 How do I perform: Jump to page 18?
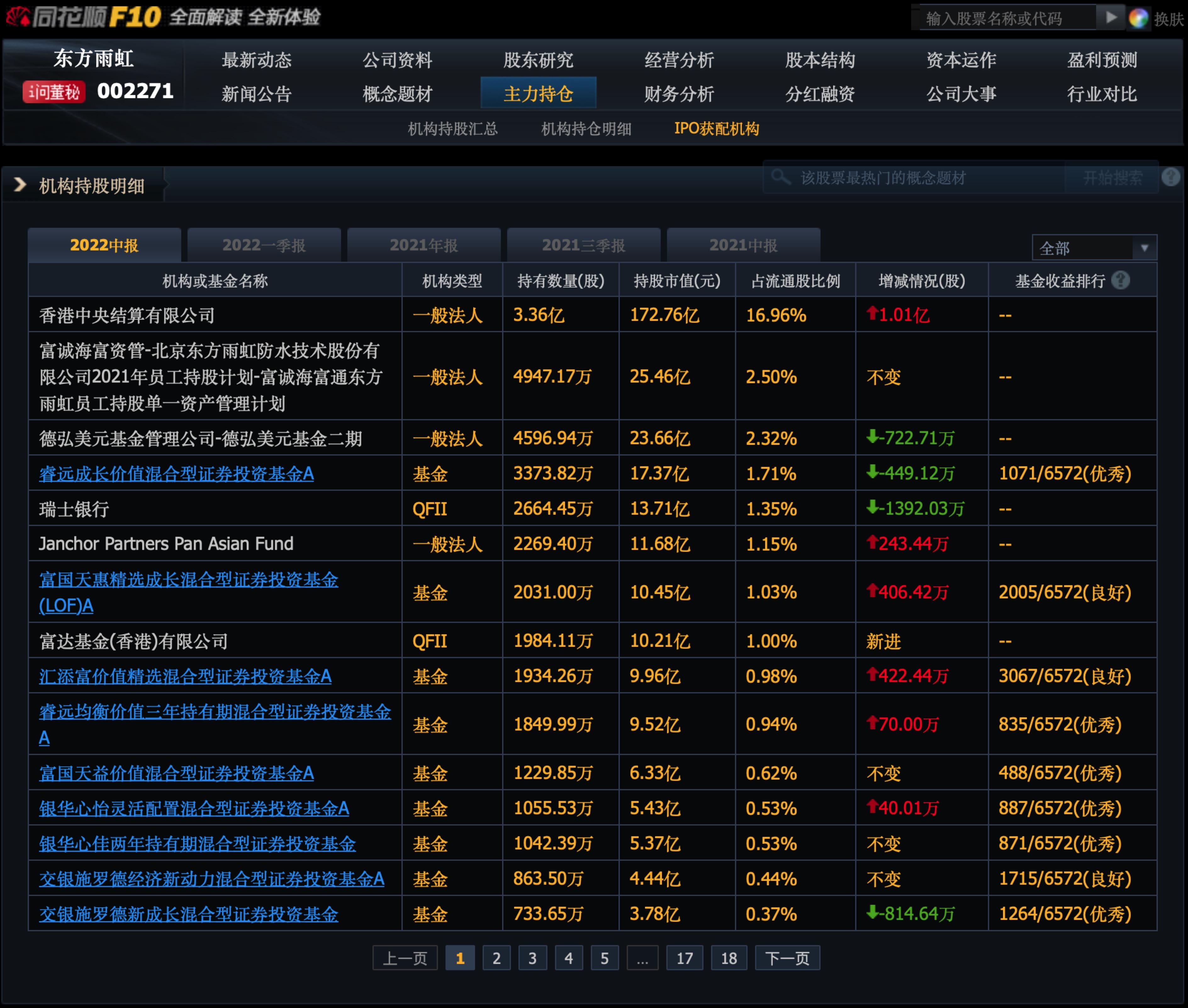click(729, 958)
